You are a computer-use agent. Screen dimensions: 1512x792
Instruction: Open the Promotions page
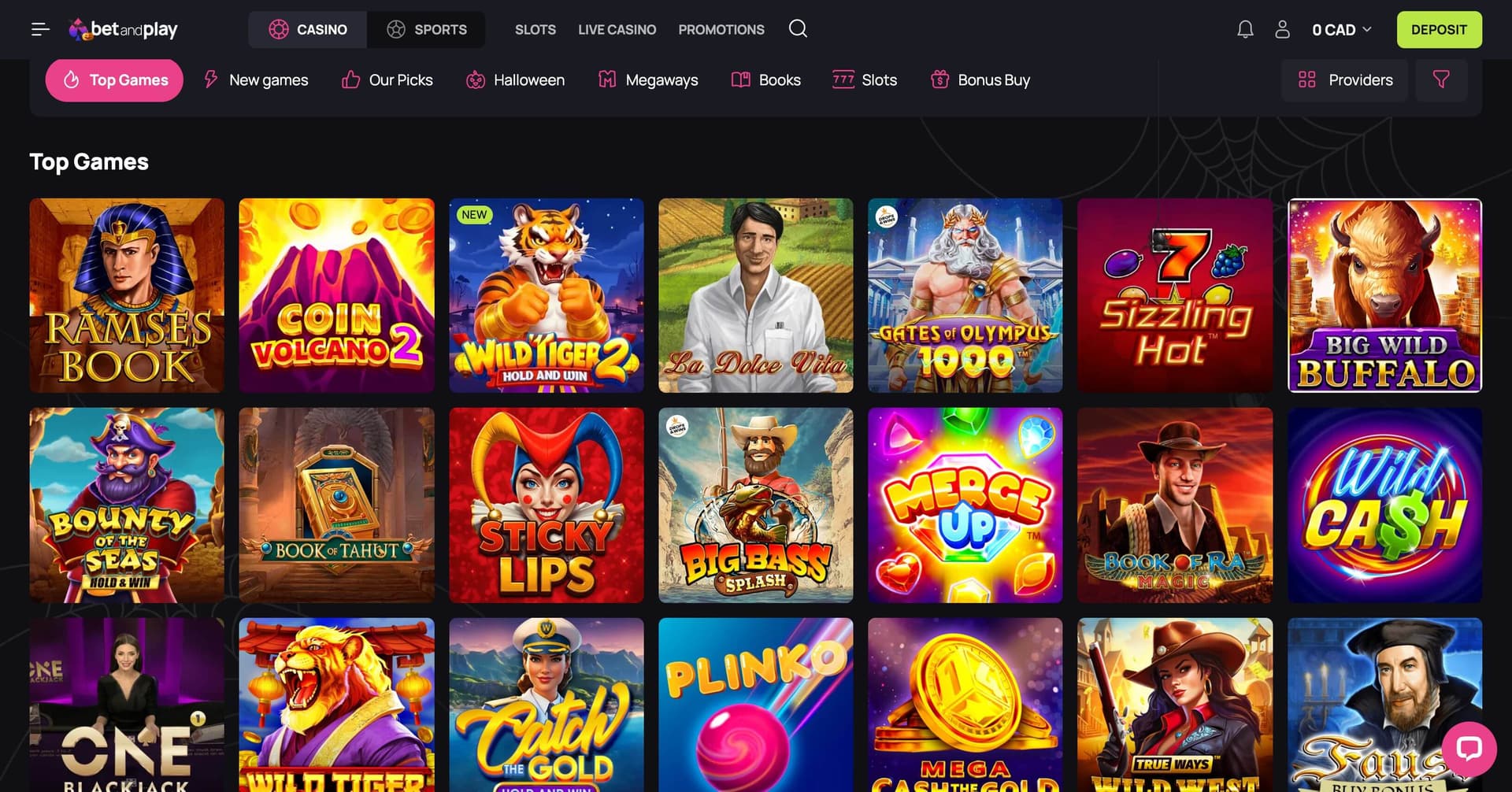pos(721,30)
